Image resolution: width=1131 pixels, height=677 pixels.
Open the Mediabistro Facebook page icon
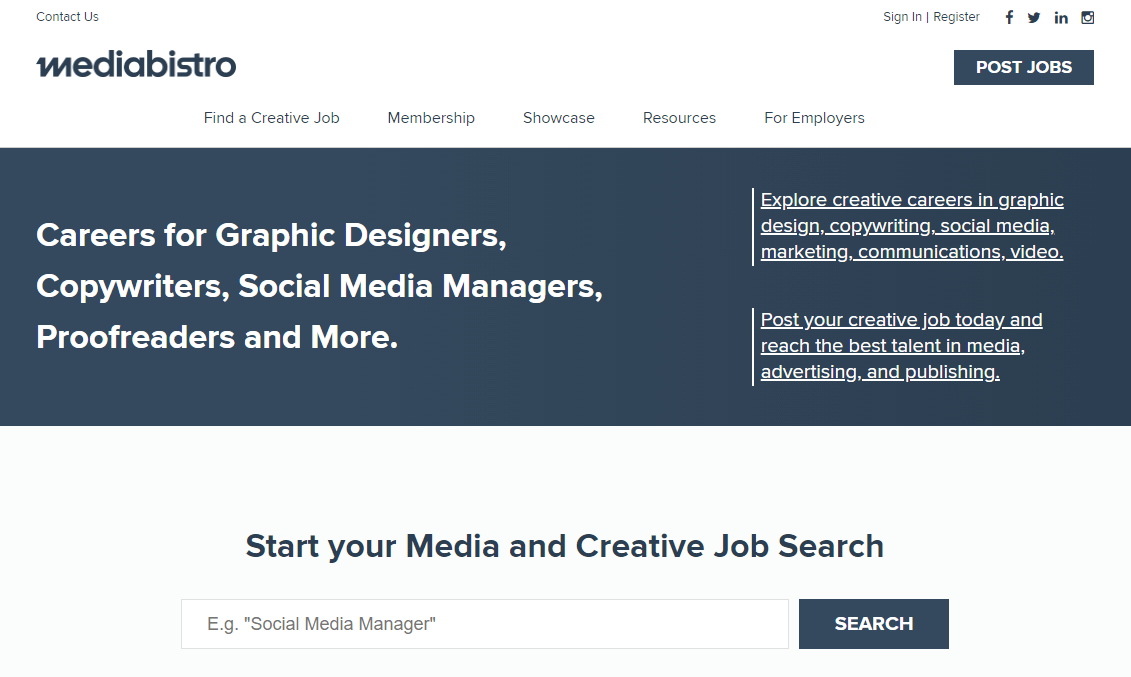click(x=1009, y=17)
